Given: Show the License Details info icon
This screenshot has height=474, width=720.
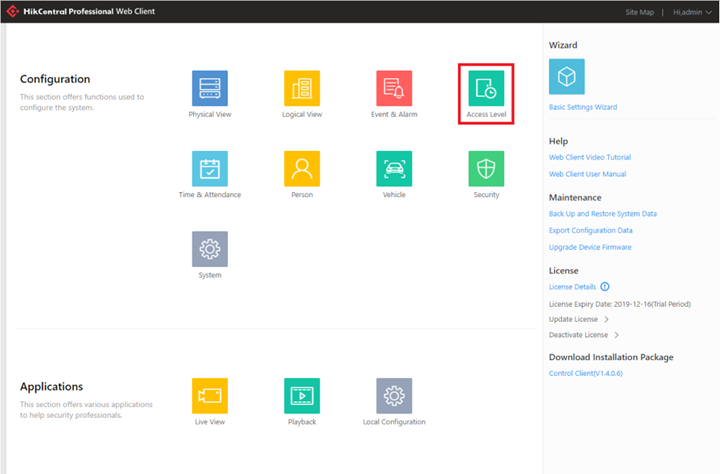Looking at the screenshot, I should tap(605, 287).
